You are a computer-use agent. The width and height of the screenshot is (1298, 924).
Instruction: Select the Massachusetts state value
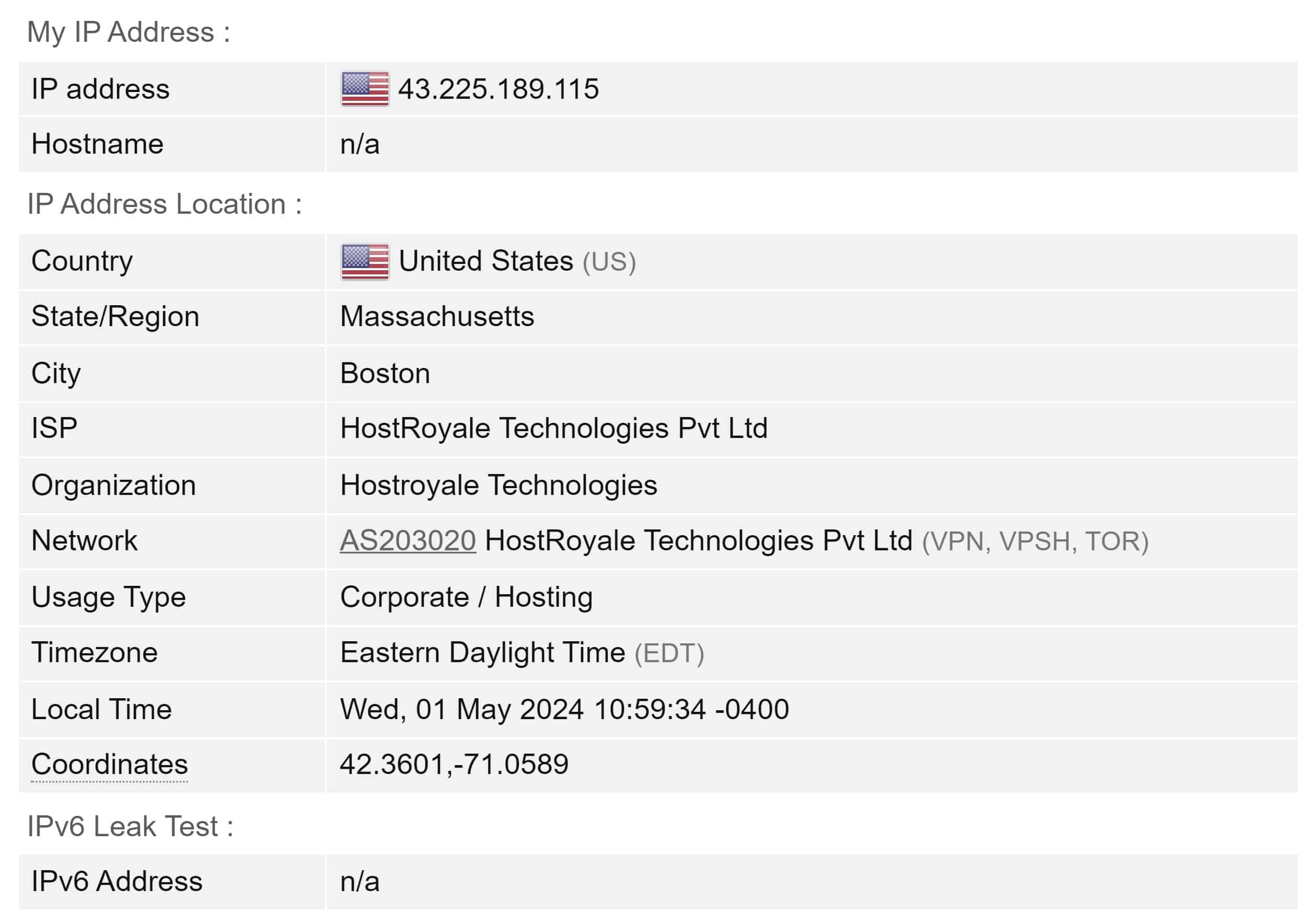pos(437,316)
